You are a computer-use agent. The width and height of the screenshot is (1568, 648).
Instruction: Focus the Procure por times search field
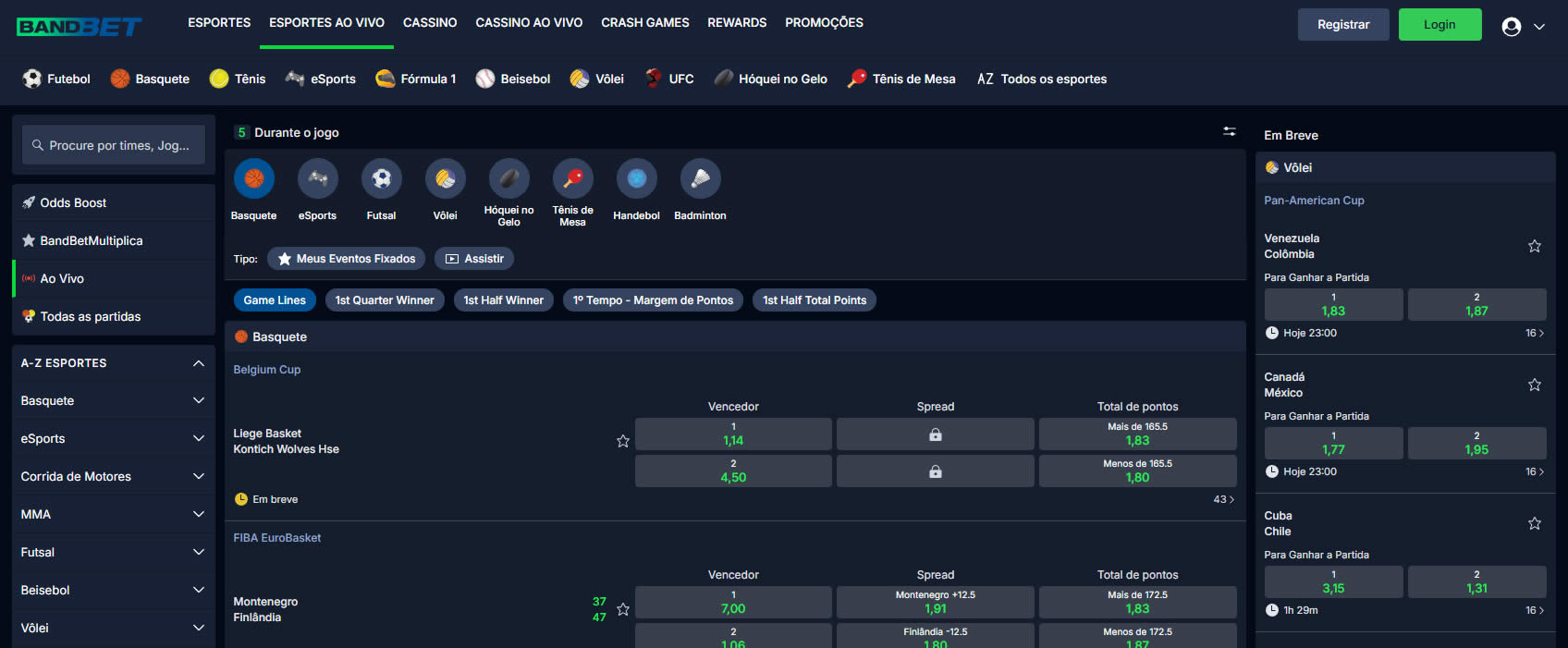point(114,145)
